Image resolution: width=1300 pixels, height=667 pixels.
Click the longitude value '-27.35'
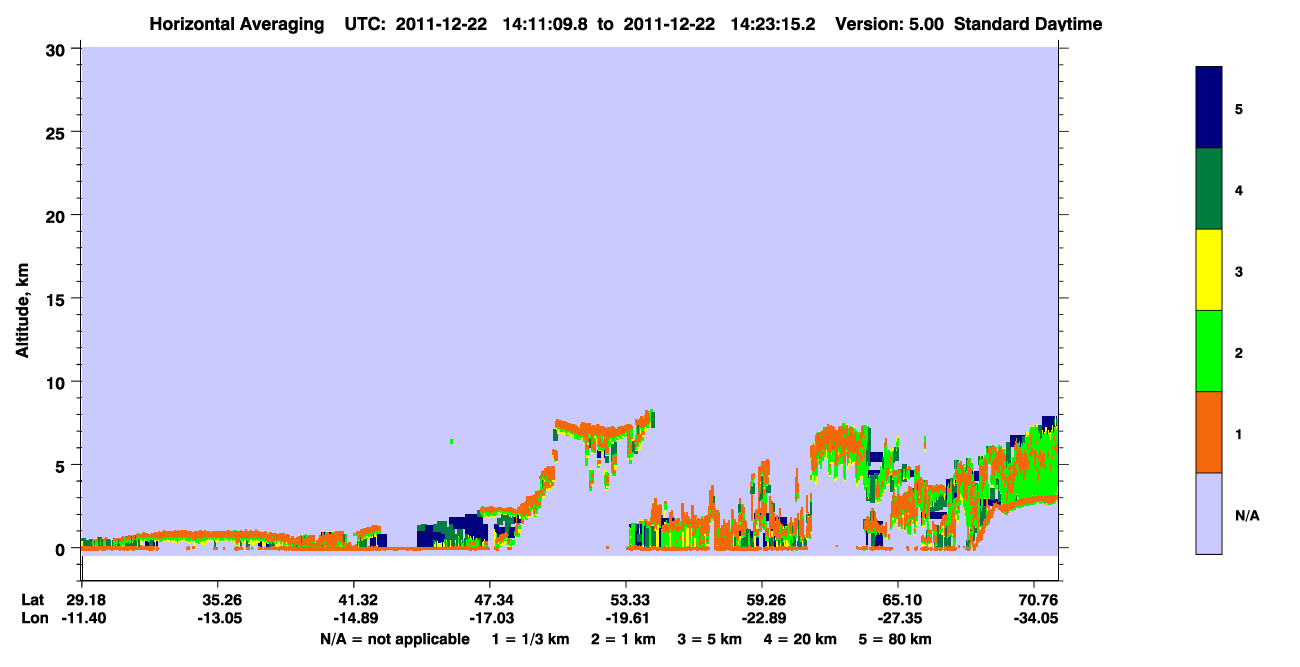898,619
